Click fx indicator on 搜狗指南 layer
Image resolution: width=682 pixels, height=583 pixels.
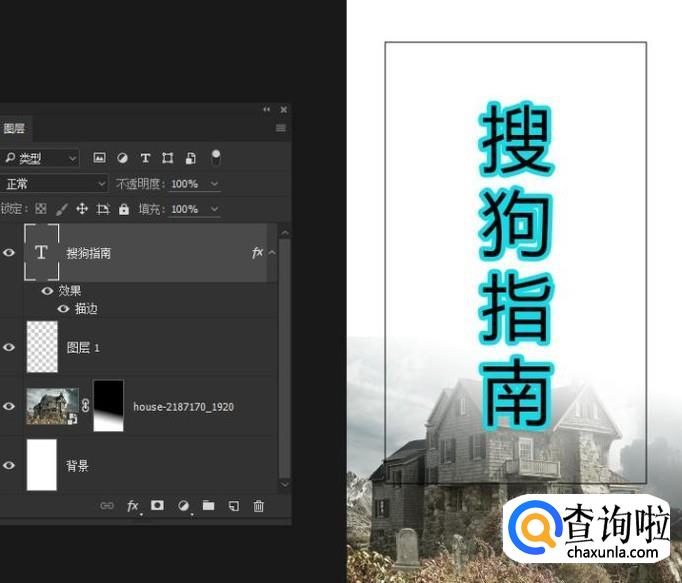(x=257, y=252)
